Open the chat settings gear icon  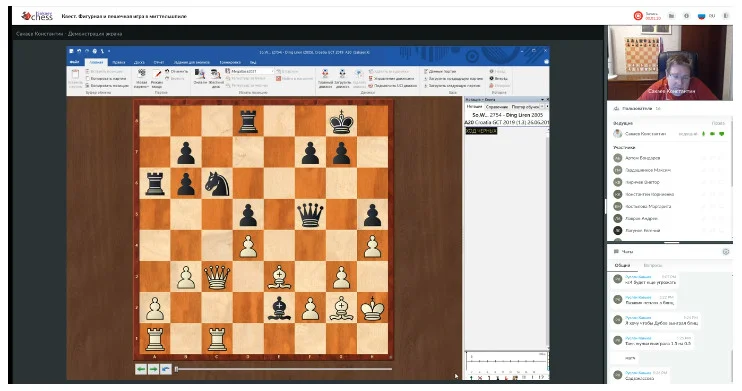click(x=725, y=252)
